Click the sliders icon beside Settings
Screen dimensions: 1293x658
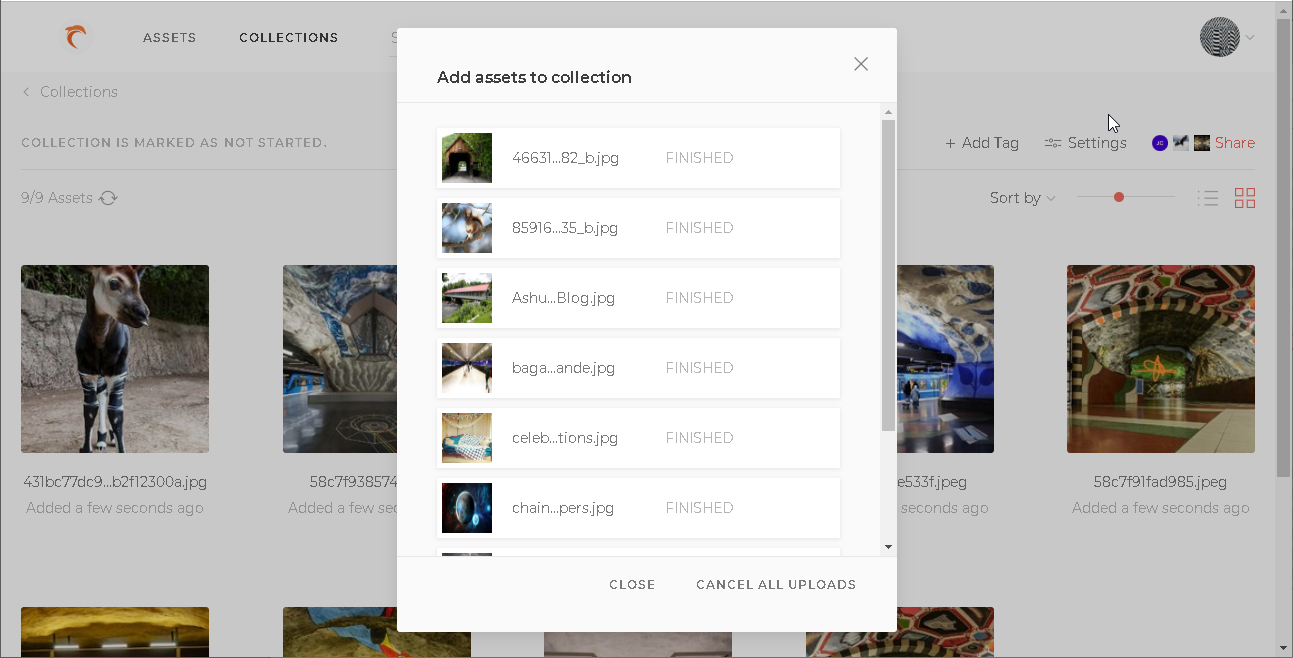coord(1053,143)
